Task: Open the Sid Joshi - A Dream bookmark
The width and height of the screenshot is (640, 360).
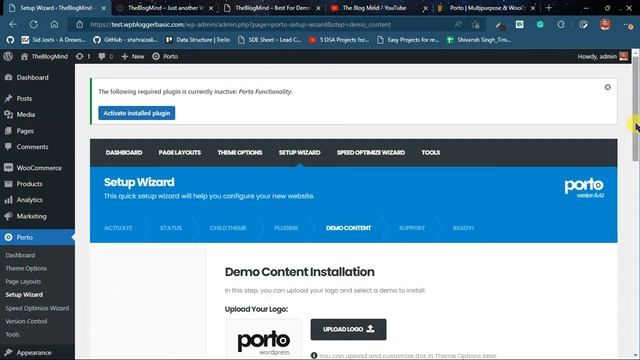Action: tap(53, 40)
